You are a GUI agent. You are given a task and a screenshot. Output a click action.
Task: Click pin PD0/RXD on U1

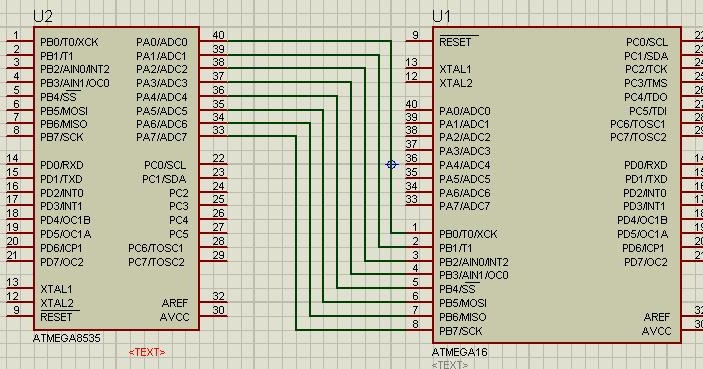(646, 165)
